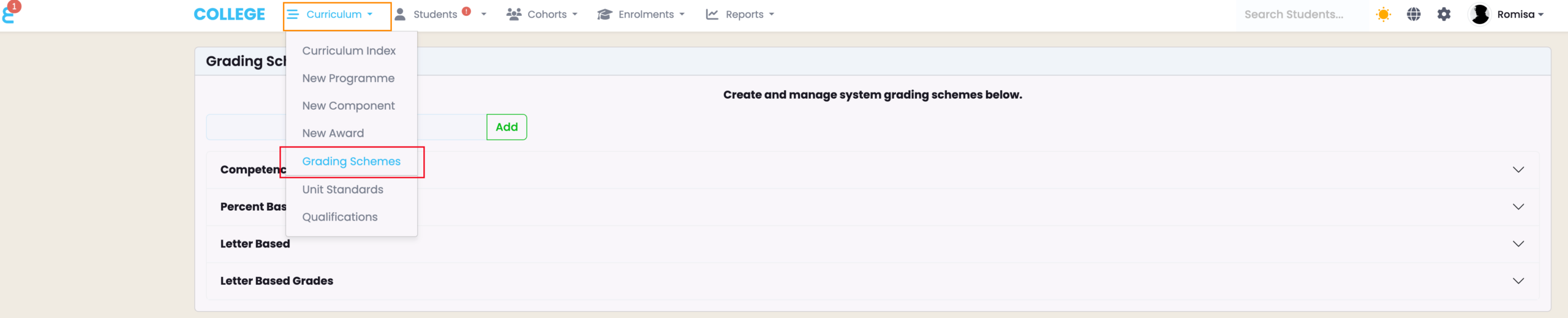Expand the Competency scheme chevron
The height and width of the screenshot is (318, 1568).
click(1518, 170)
